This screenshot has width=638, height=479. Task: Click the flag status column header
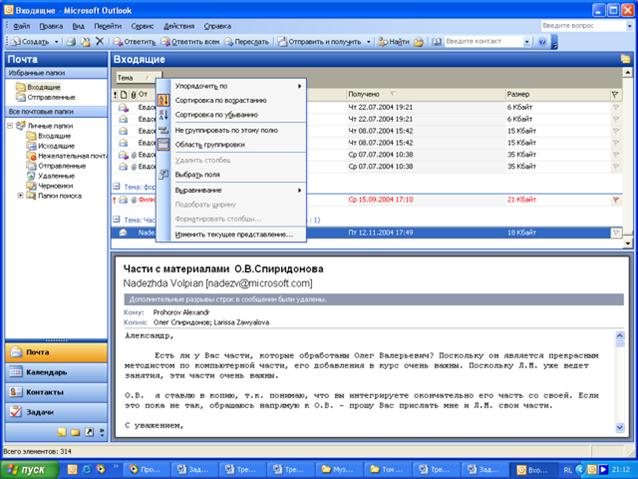(x=615, y=94)
